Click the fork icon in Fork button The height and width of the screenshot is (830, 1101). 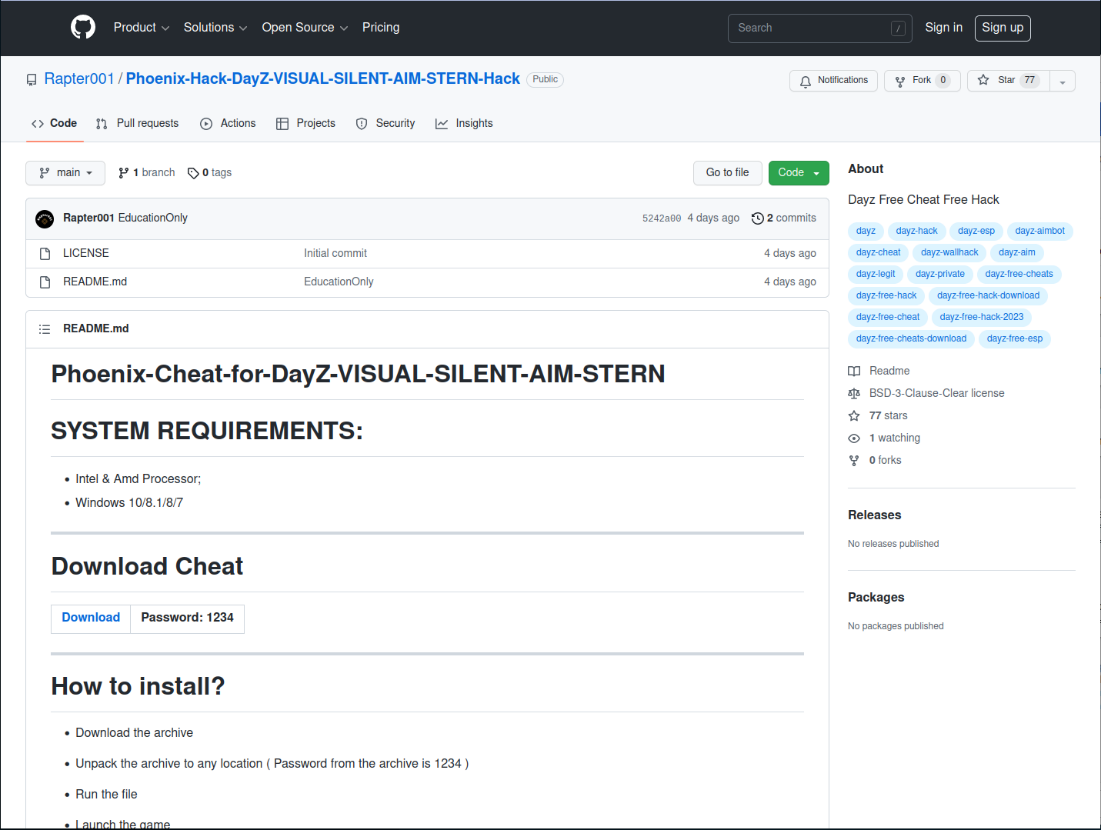tap(900, 81)
